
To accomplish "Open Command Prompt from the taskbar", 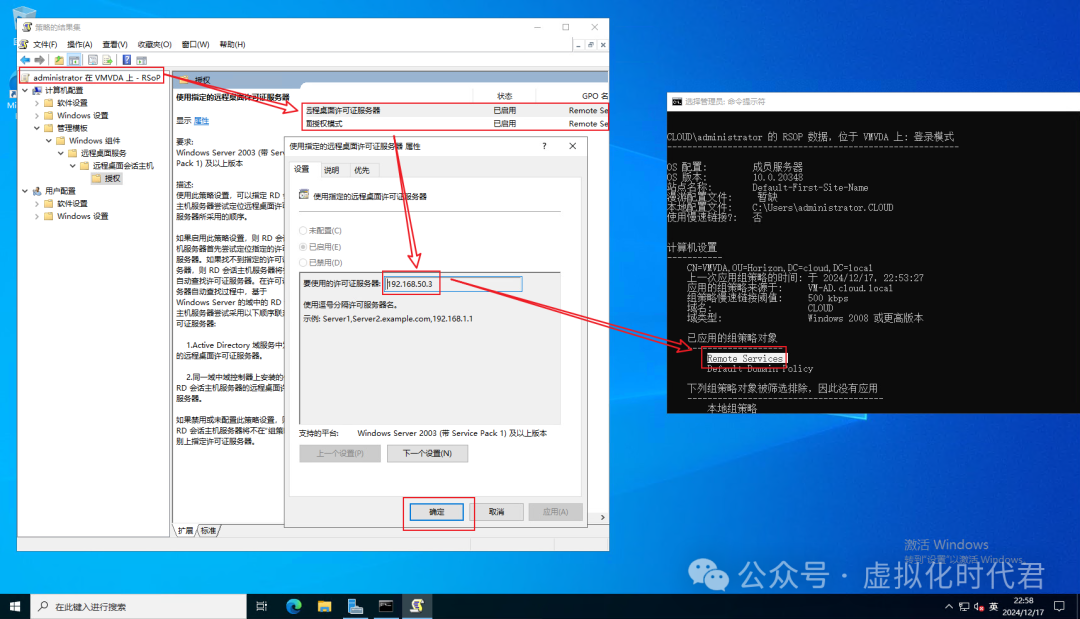I will (385, 606).
